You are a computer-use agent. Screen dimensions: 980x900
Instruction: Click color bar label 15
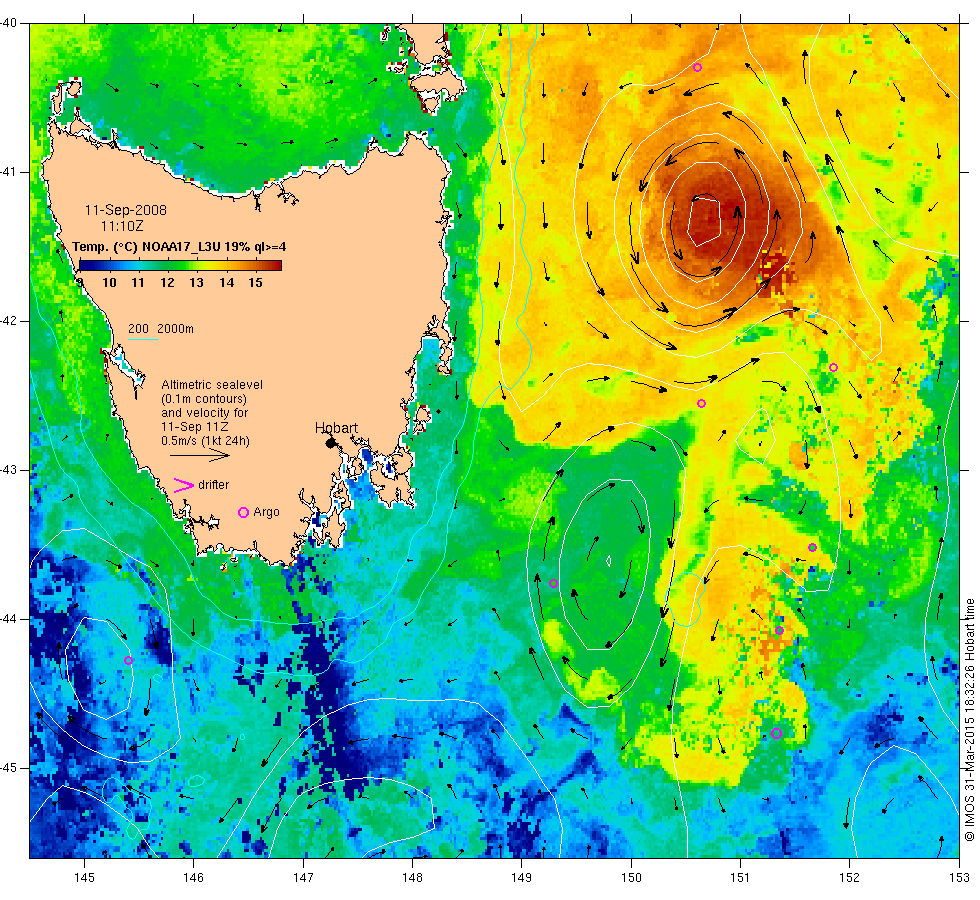255,282
